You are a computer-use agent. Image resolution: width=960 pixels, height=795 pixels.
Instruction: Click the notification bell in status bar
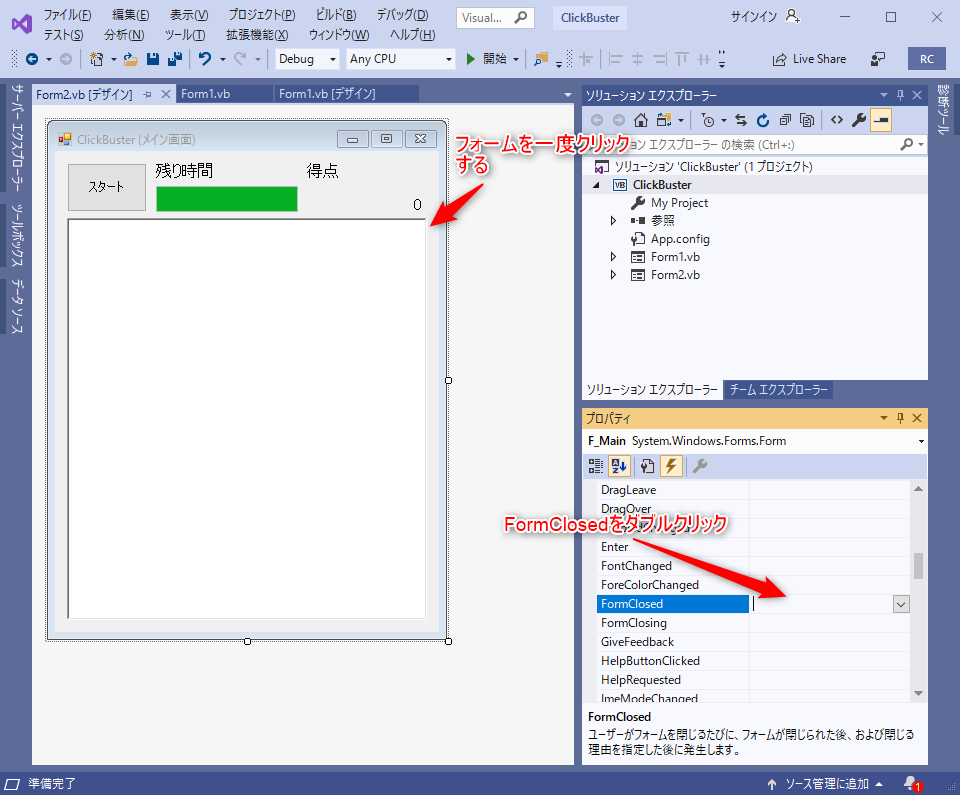click(912, 783)
